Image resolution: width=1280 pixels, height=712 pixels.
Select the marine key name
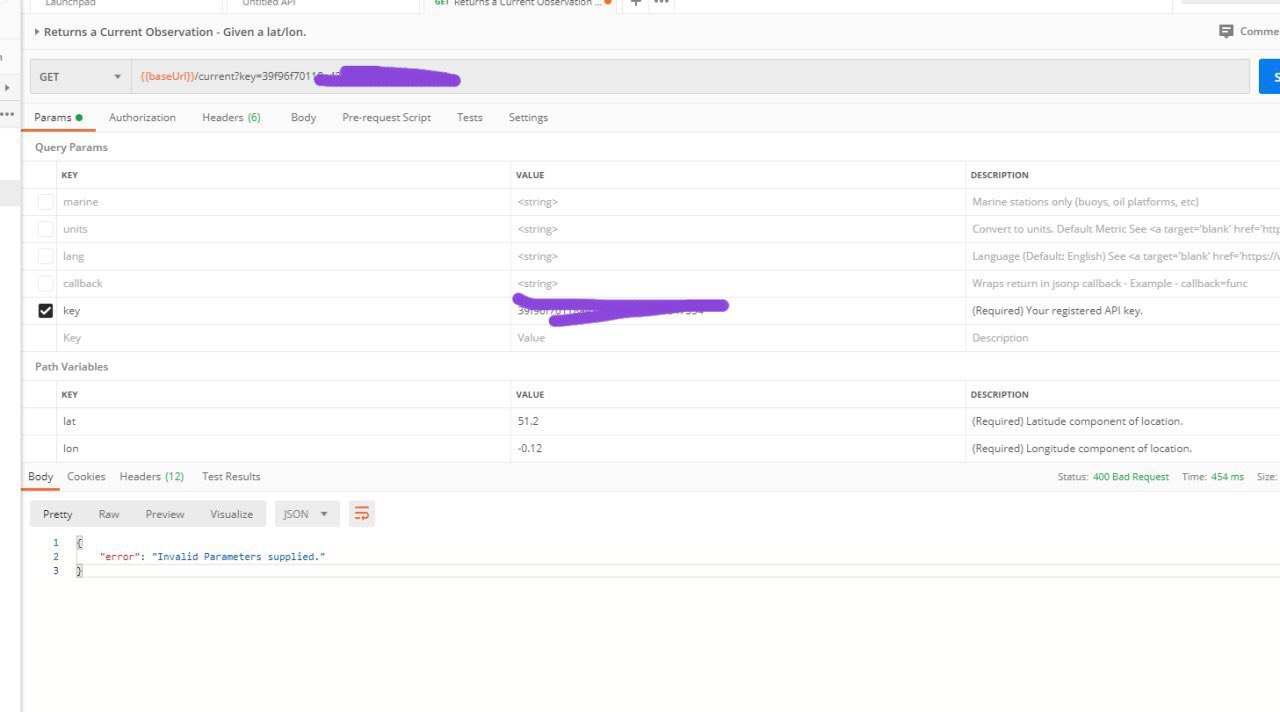tap(81, 202)
